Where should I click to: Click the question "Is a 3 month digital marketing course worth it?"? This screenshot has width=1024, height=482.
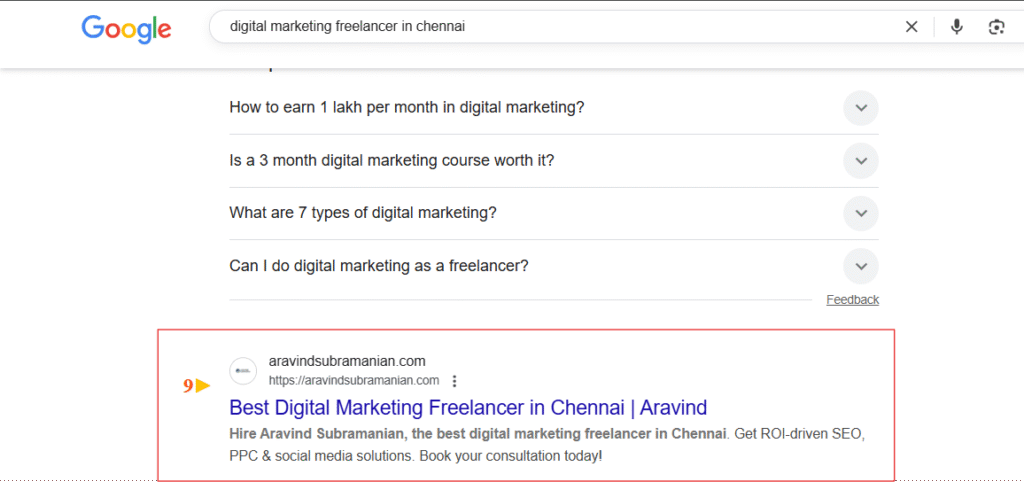(x=391, y=160)
